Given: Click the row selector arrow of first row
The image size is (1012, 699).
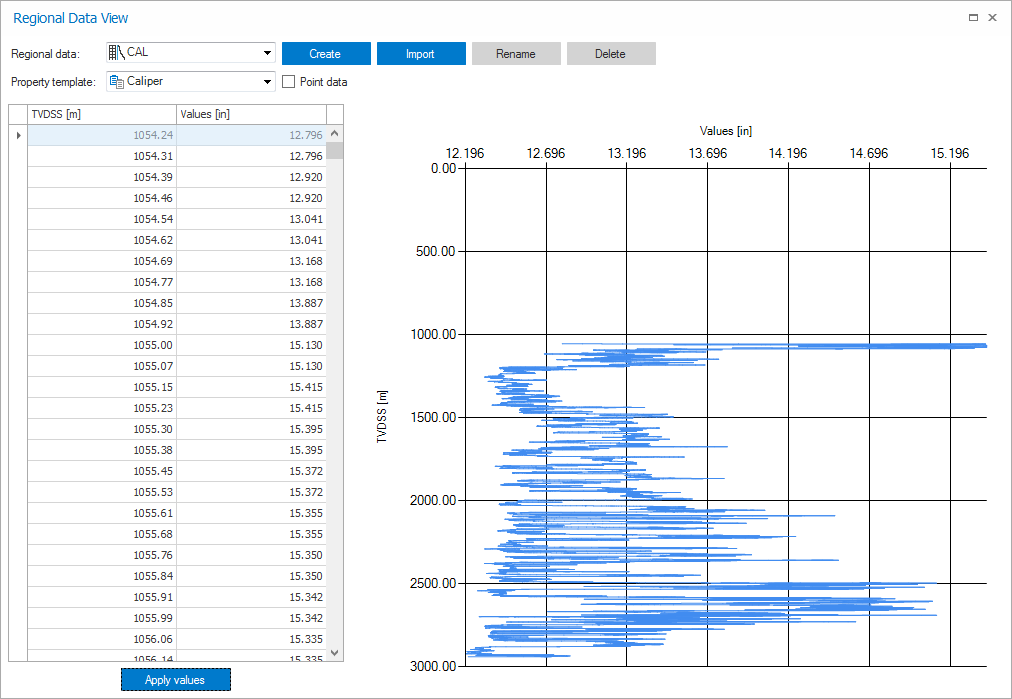Looking at the screenshot, I should [x=18, y=135].
